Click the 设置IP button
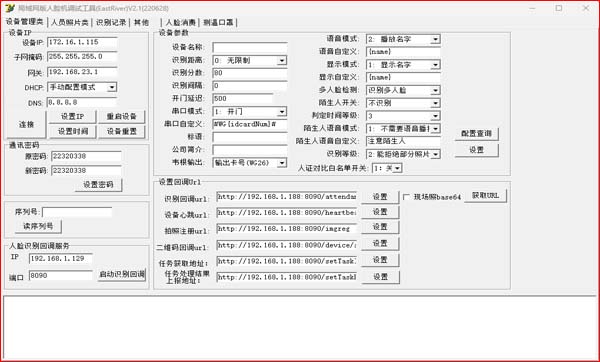Viewport: 600px width, 362px height. pyautogui.click(x=72, y=116)
